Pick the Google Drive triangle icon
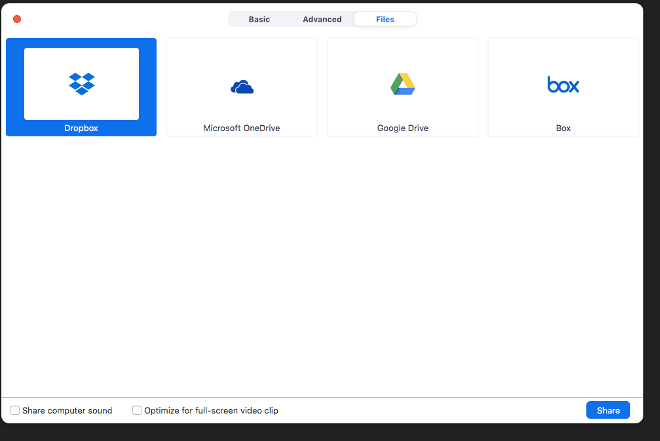 (403, 84)
